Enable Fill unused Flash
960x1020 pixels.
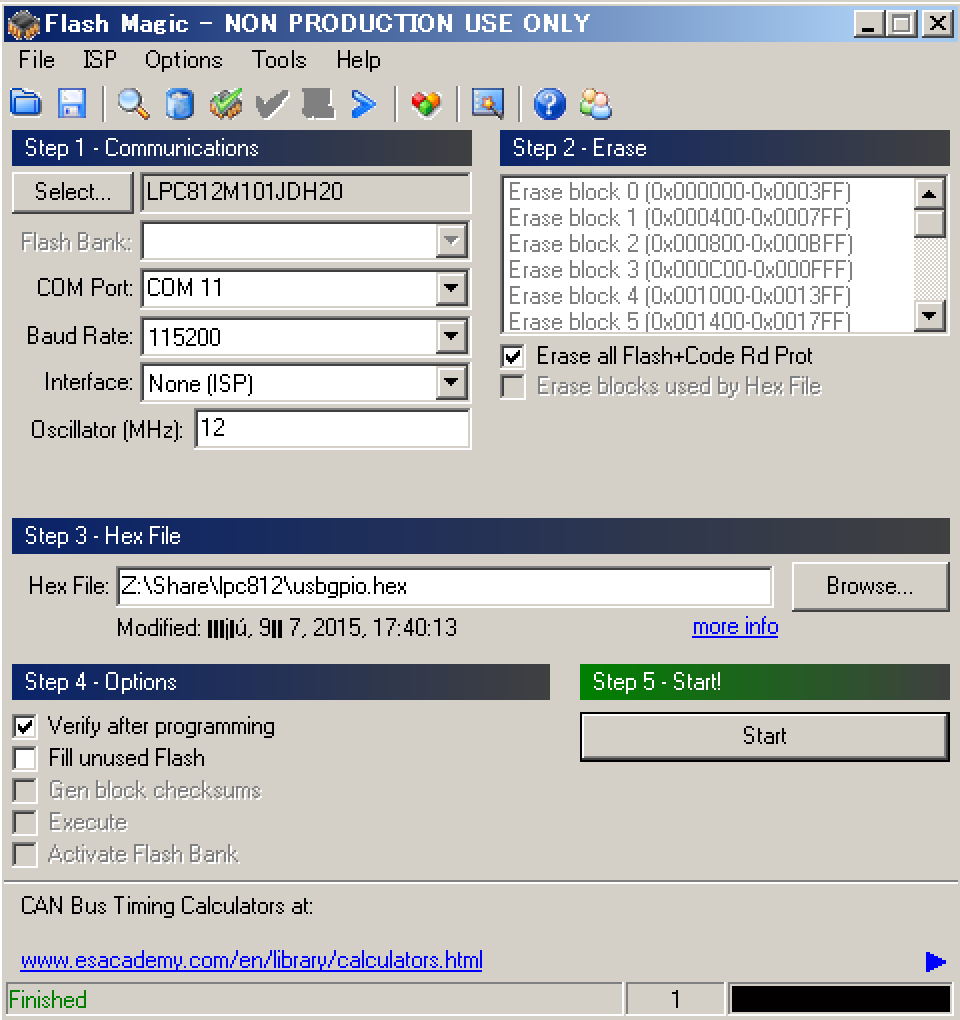pos(25,758)
